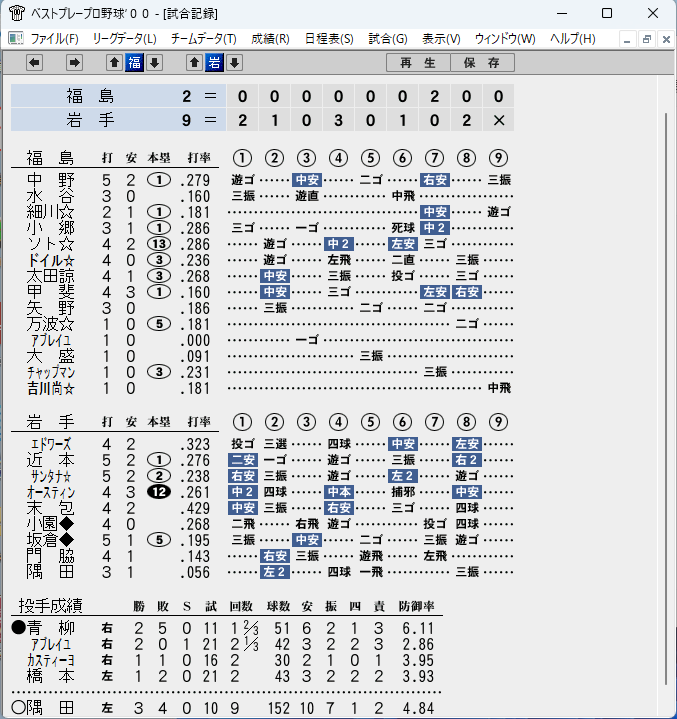Open the ヘルプ(H) menu
The height and width of the screenshot is (719, 677).
pos(572,39)
